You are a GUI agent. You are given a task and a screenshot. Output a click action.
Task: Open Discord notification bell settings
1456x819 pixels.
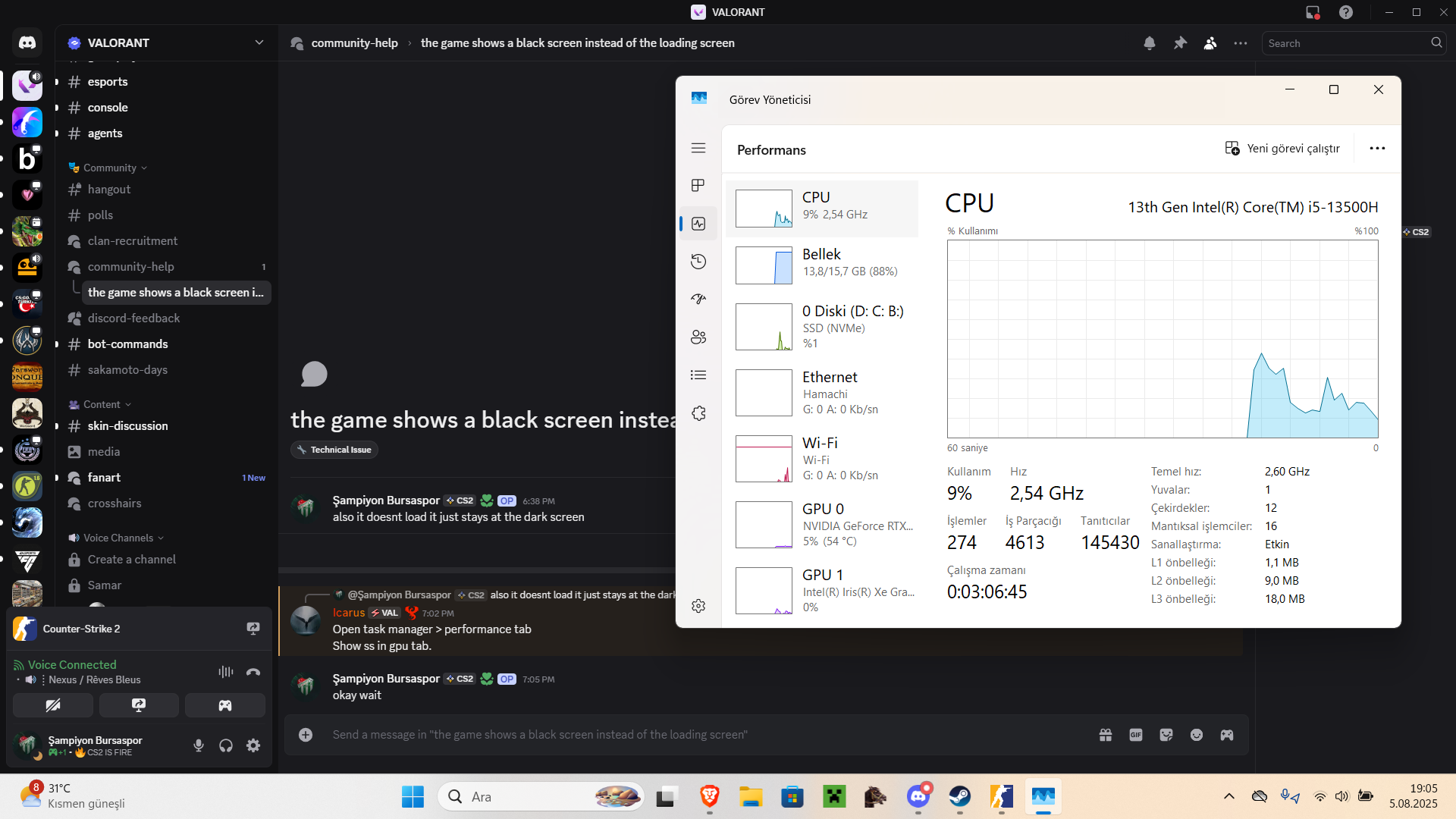coord(1150,43)
